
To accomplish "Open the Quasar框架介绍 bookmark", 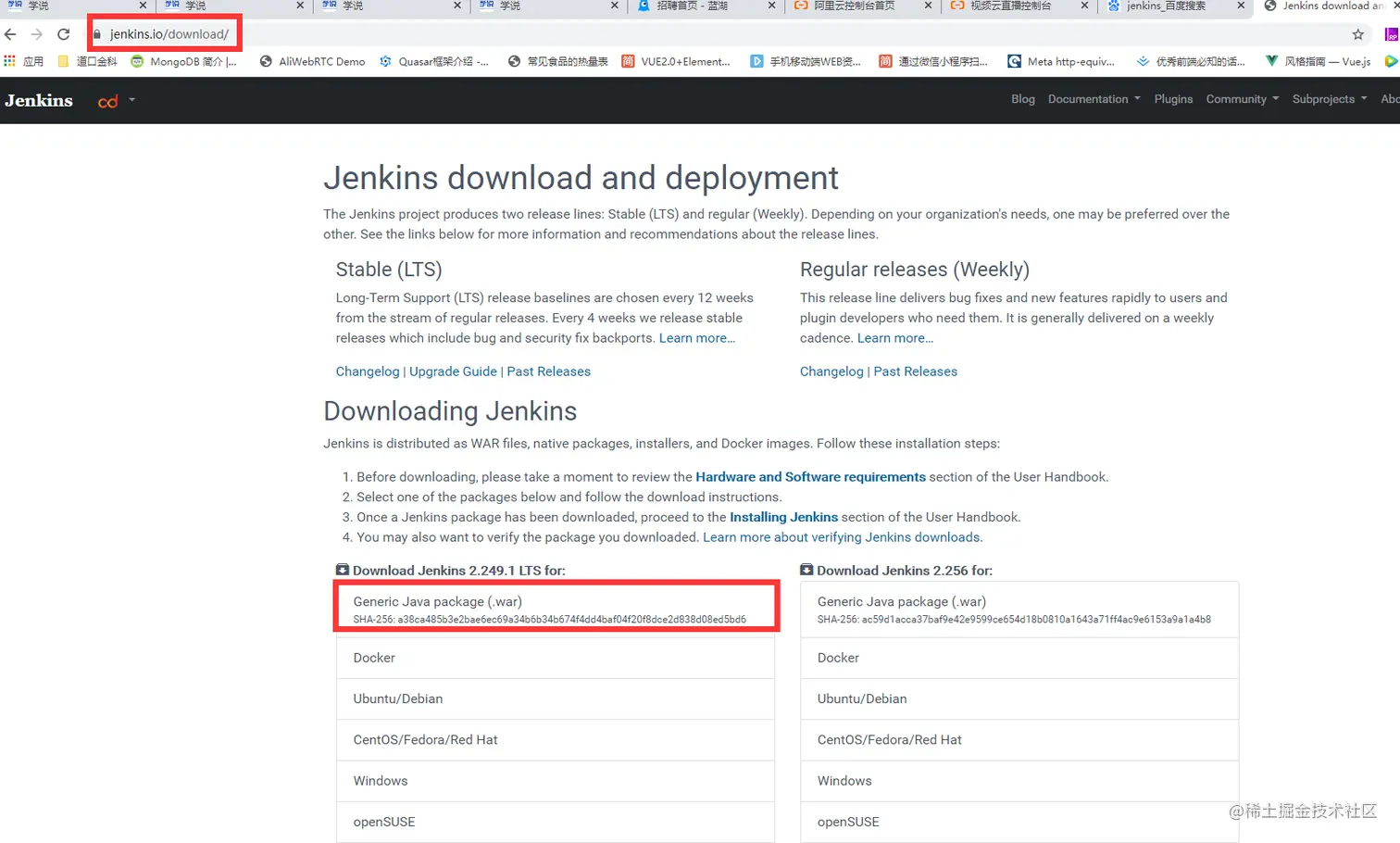I will click(x=434, y=61).
